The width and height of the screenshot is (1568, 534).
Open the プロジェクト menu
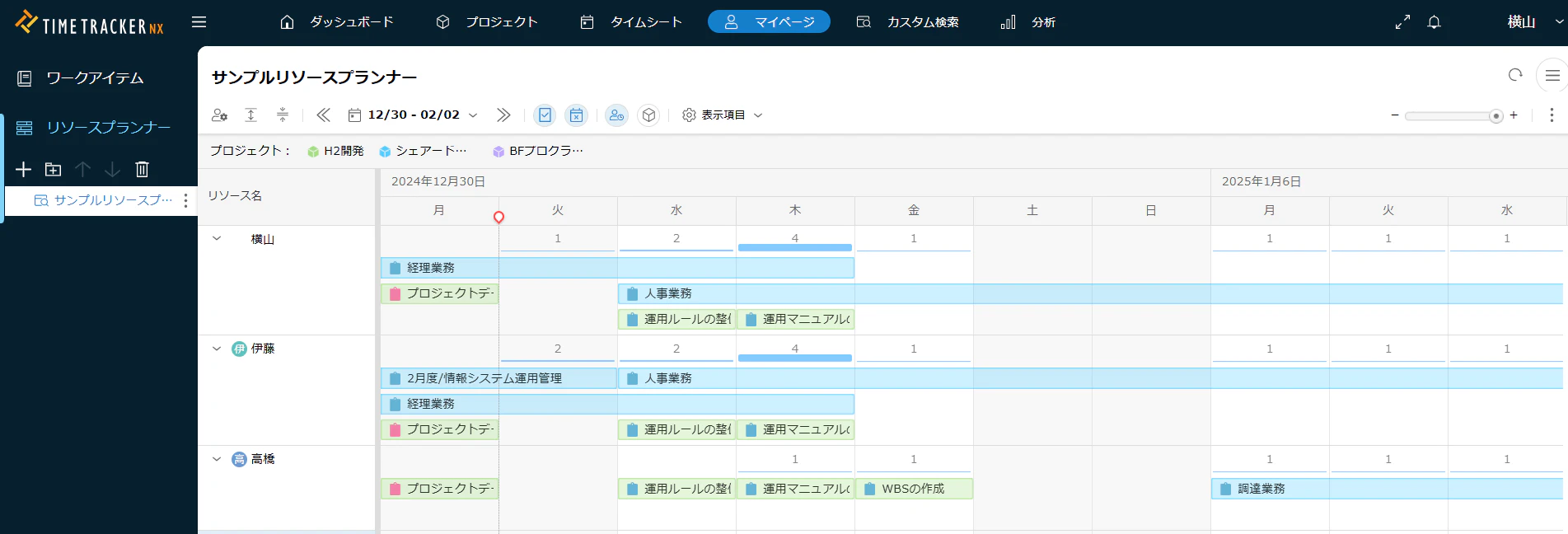486,22
